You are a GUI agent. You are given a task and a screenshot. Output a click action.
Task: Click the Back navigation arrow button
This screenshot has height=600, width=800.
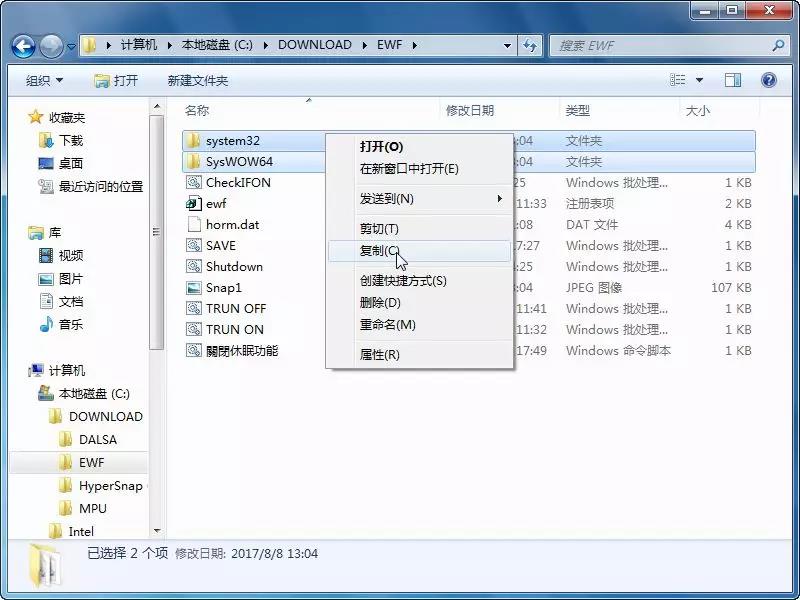tap(24, 46)
